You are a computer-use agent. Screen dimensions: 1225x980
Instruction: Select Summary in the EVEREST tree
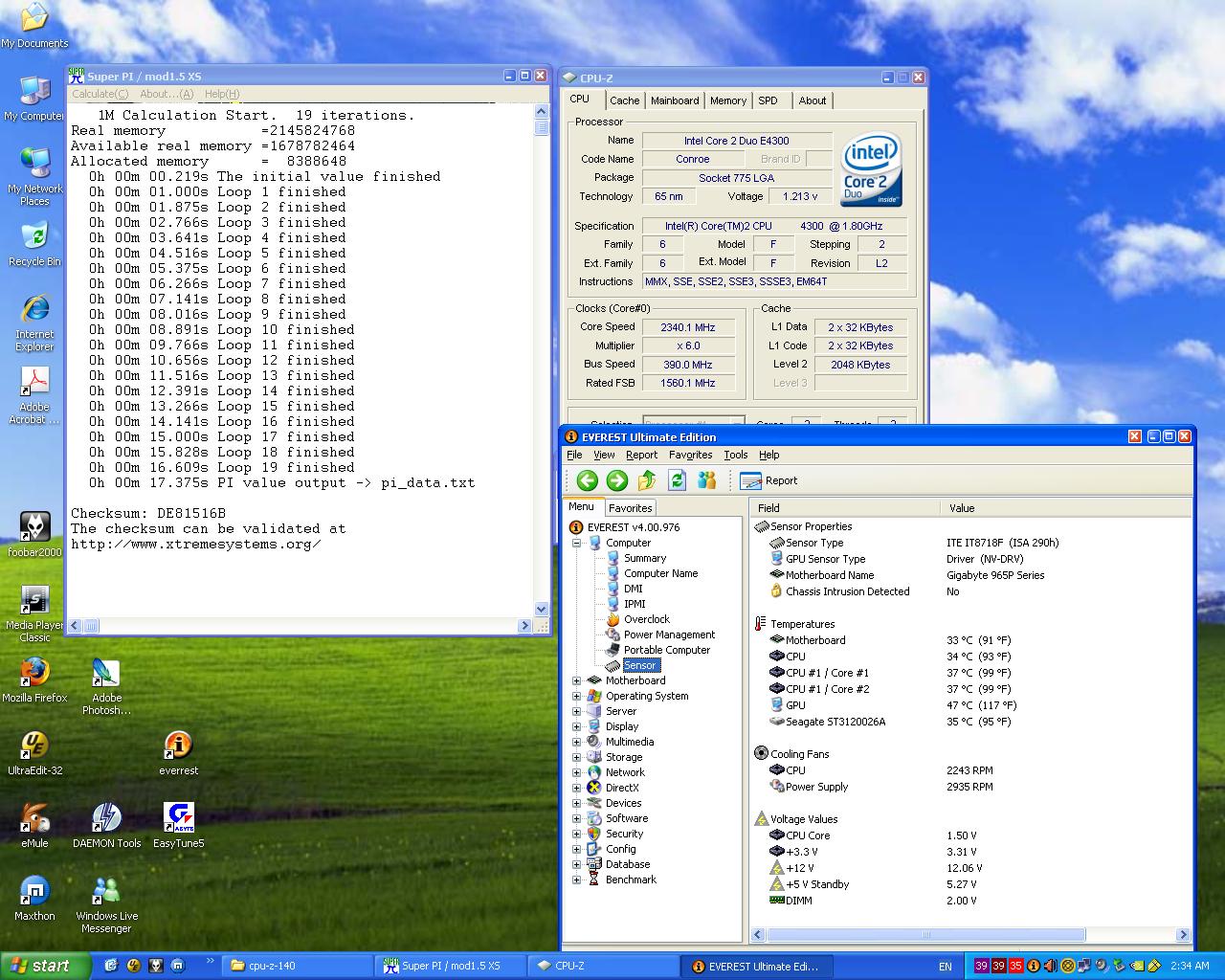[645, 558]
